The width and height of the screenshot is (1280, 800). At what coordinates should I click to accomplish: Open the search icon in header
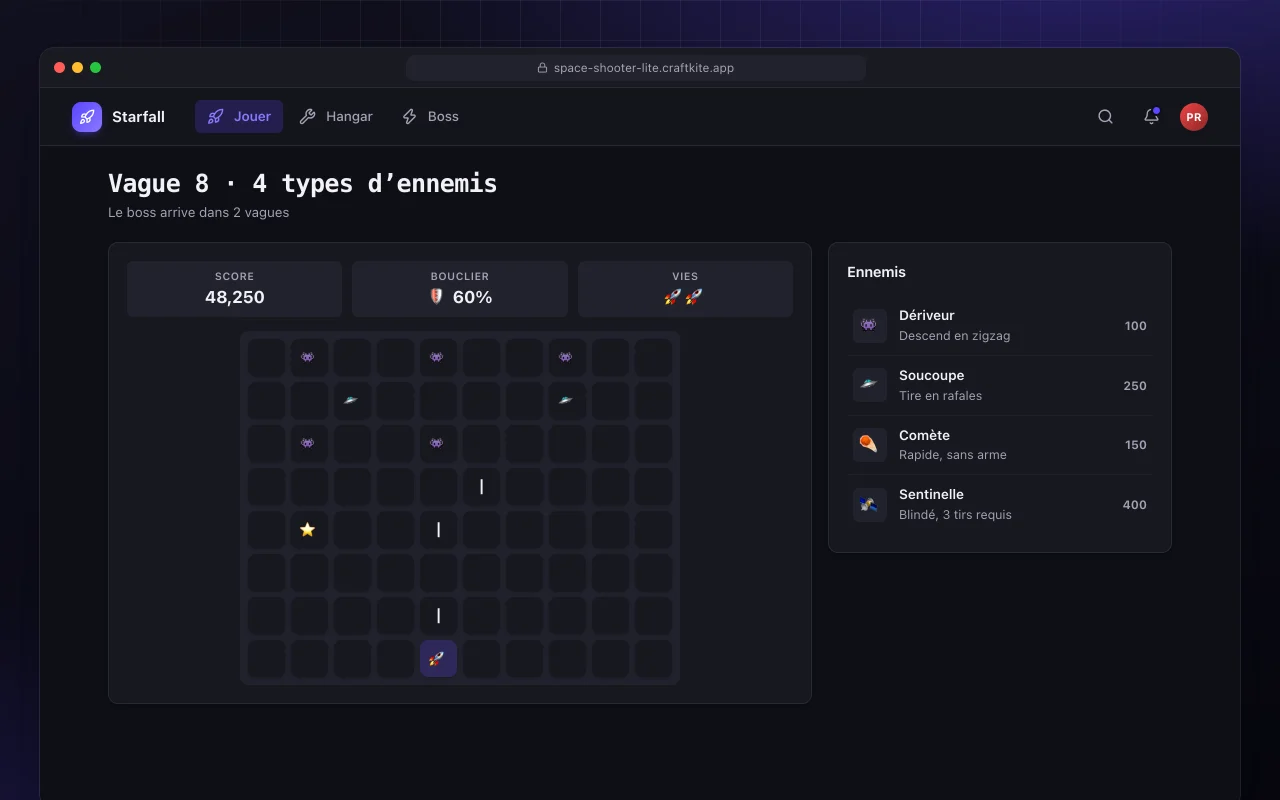[1105, 117]
